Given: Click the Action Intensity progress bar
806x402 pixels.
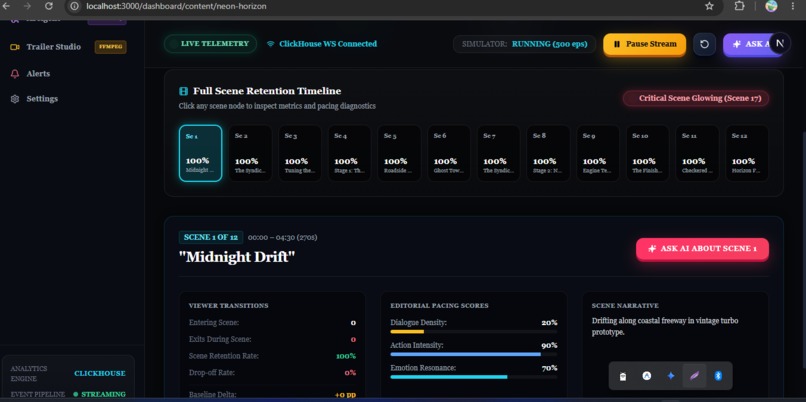Looking at the screenshot, I should [473, 354].
